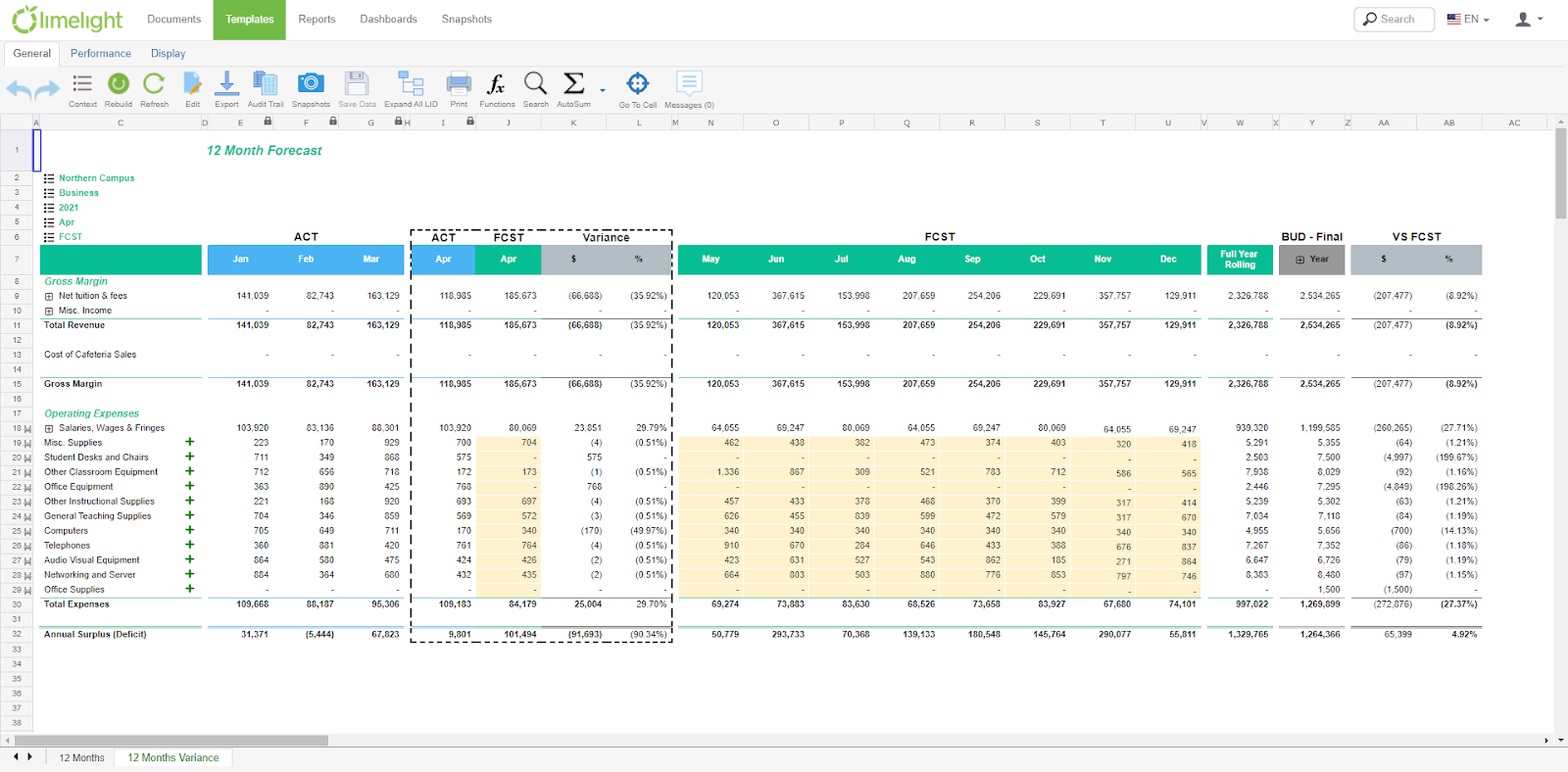Open the Dashboards menu
Viewport: 1568px width, 772px height.
point(388,20)
